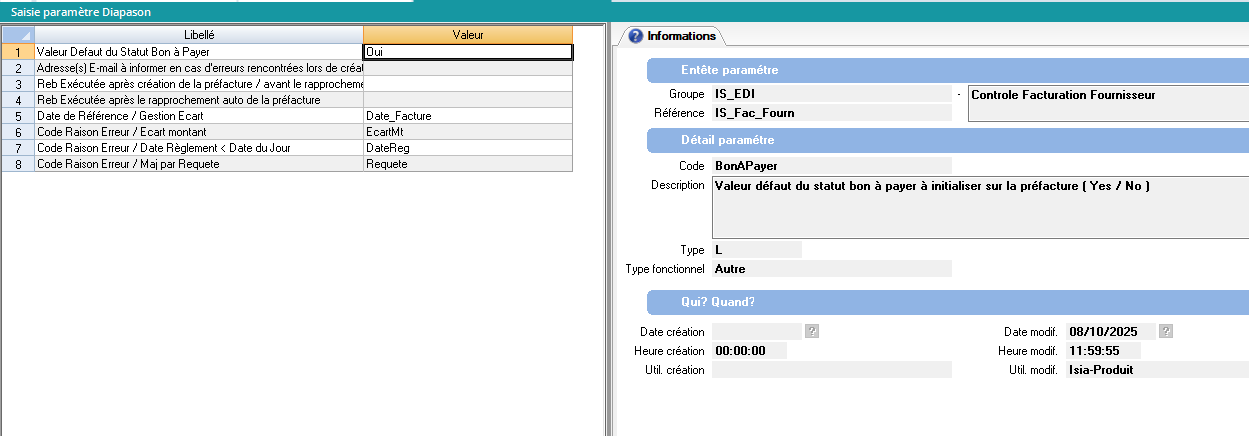
Task: Sort by the Libellé column header
Action: click(x=199, y=34)
